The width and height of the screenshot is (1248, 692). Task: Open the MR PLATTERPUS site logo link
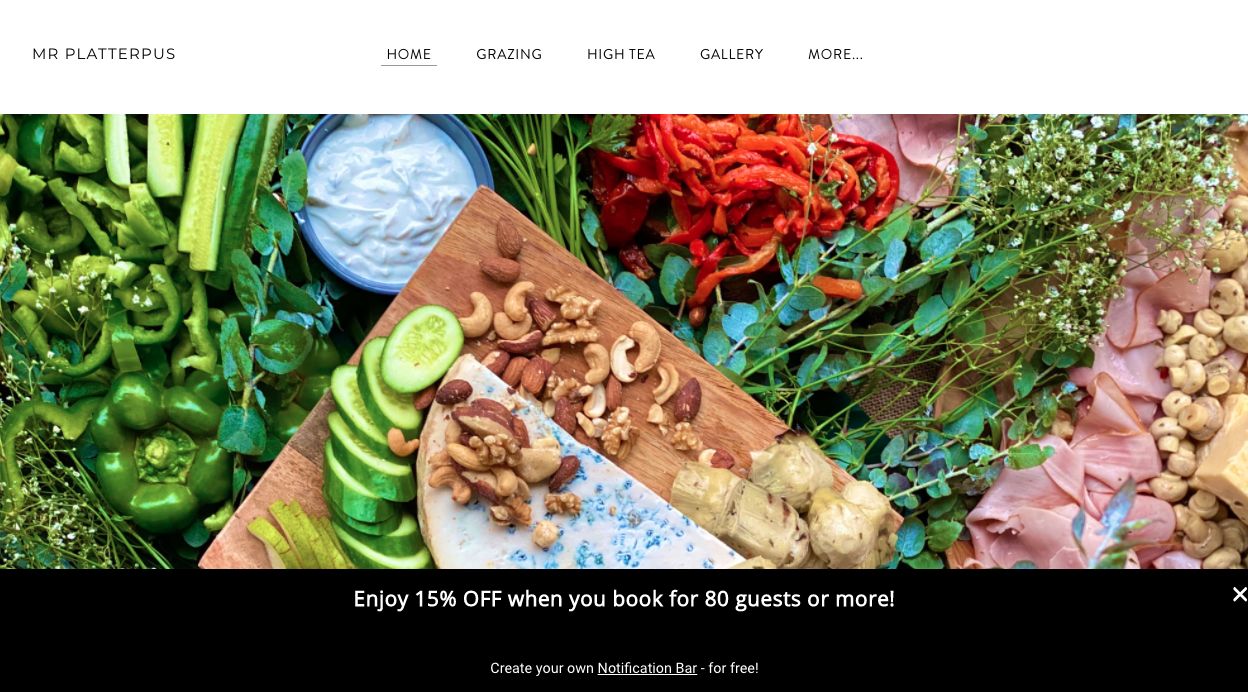(x=104, y=54)
